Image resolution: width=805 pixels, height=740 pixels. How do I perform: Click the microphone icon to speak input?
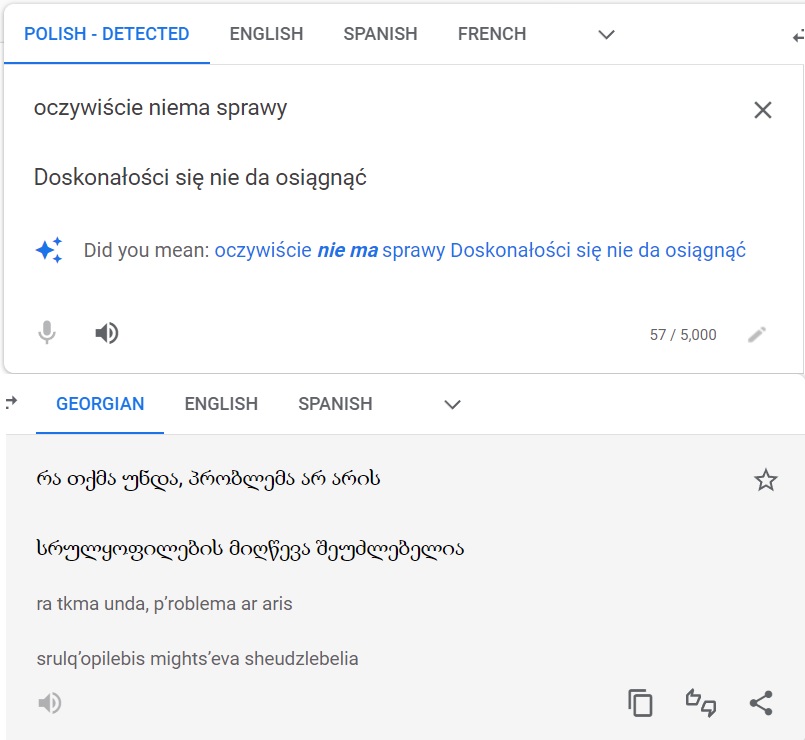46,332
